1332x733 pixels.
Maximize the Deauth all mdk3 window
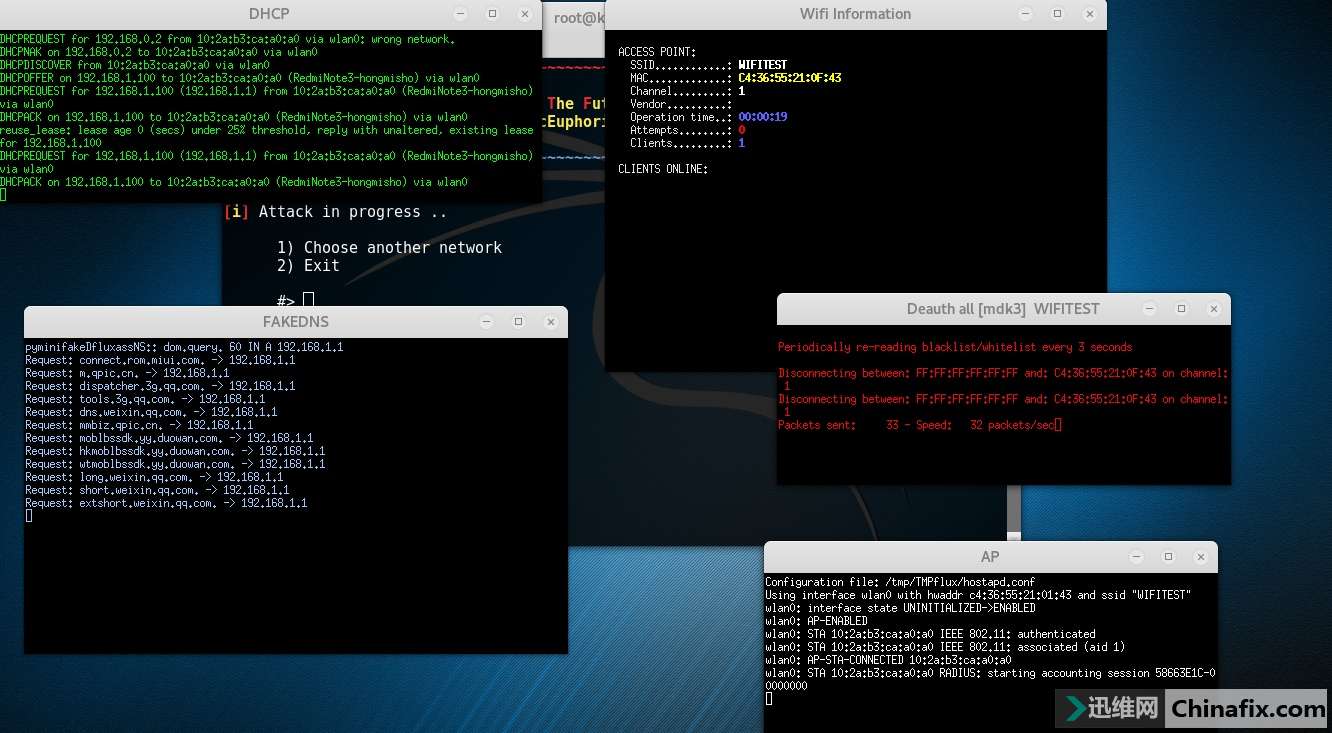(1181, 309)
